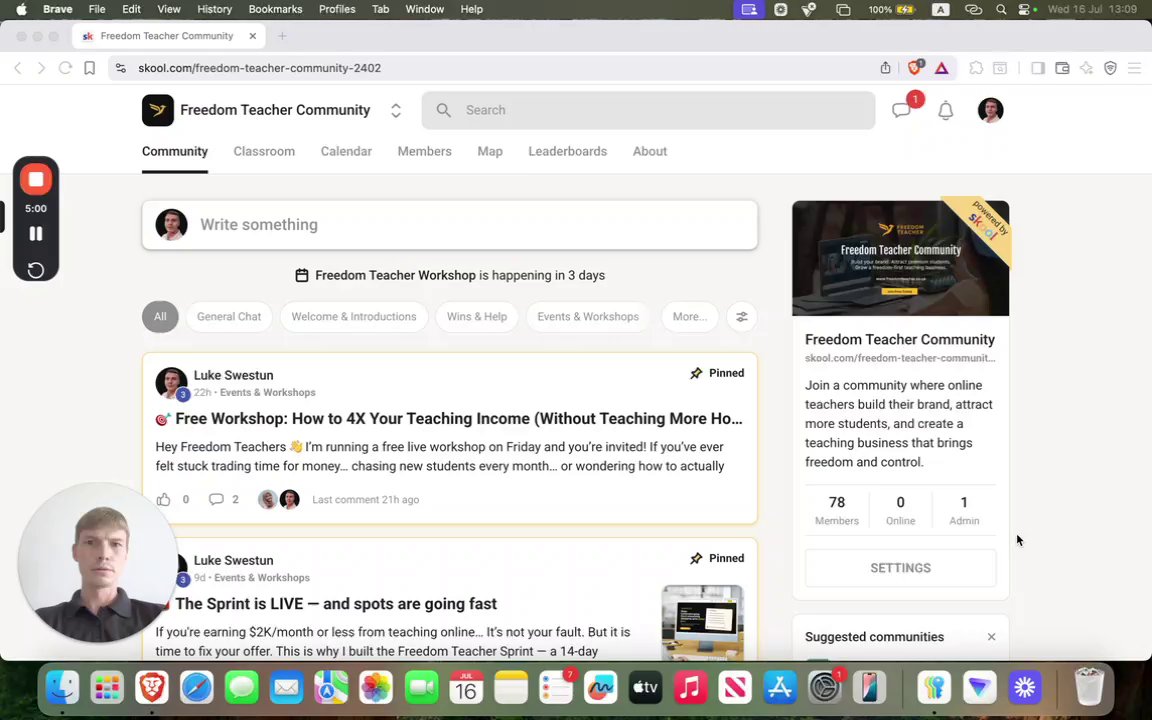1152x720 pixels.
Task: Click the 78 Members count
Action: click(x=837, y=510)
